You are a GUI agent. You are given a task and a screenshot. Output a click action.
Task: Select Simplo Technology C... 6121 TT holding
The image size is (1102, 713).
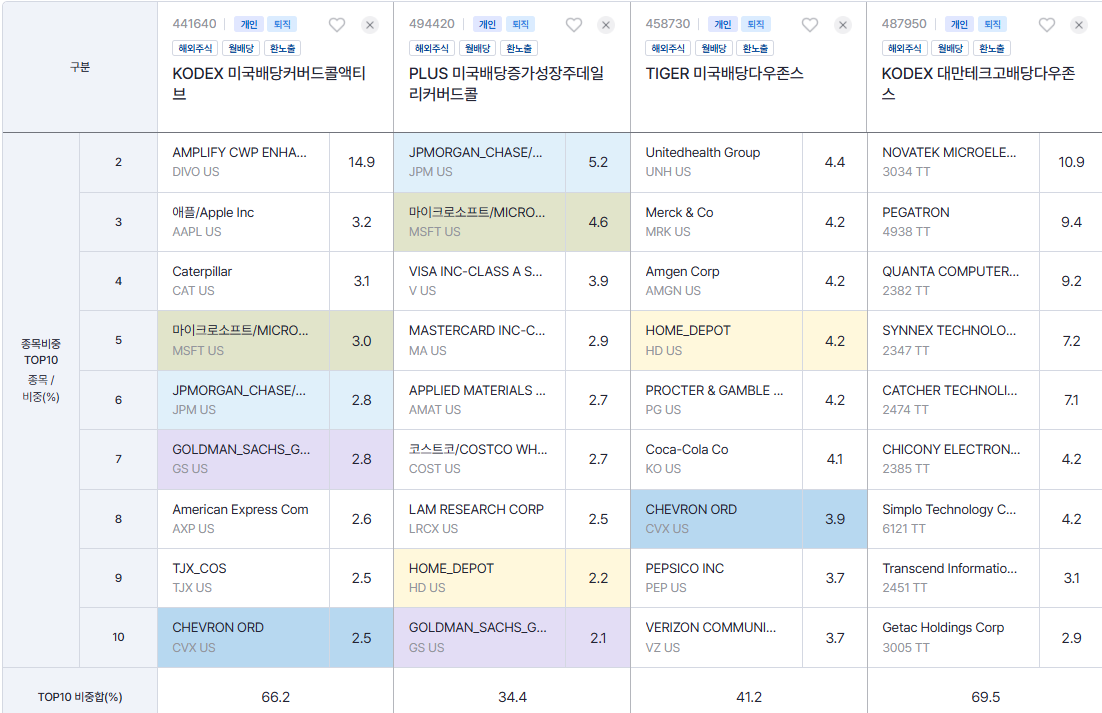click(953, 519)
